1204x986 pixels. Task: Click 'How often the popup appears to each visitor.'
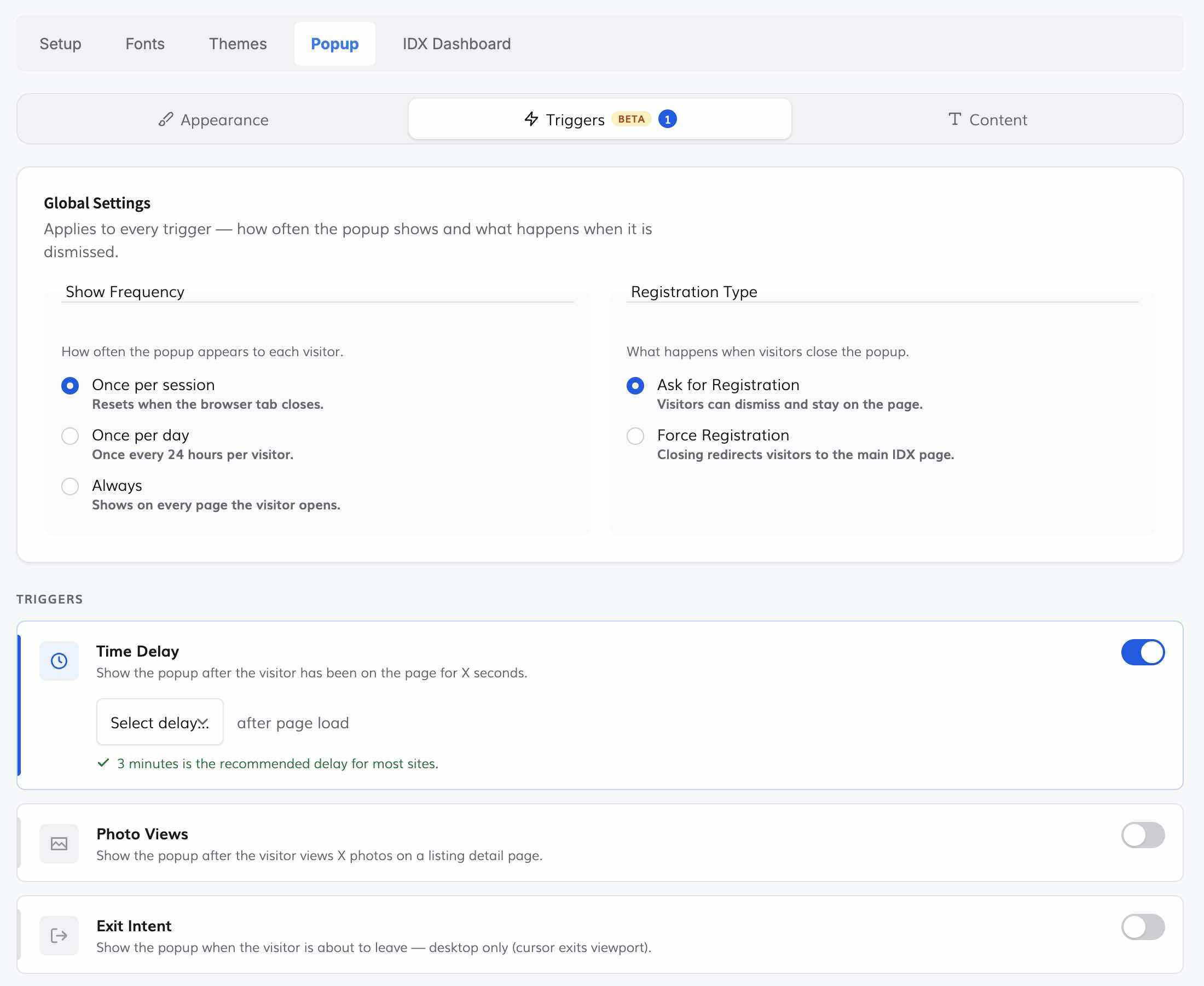tap(202, 352)
